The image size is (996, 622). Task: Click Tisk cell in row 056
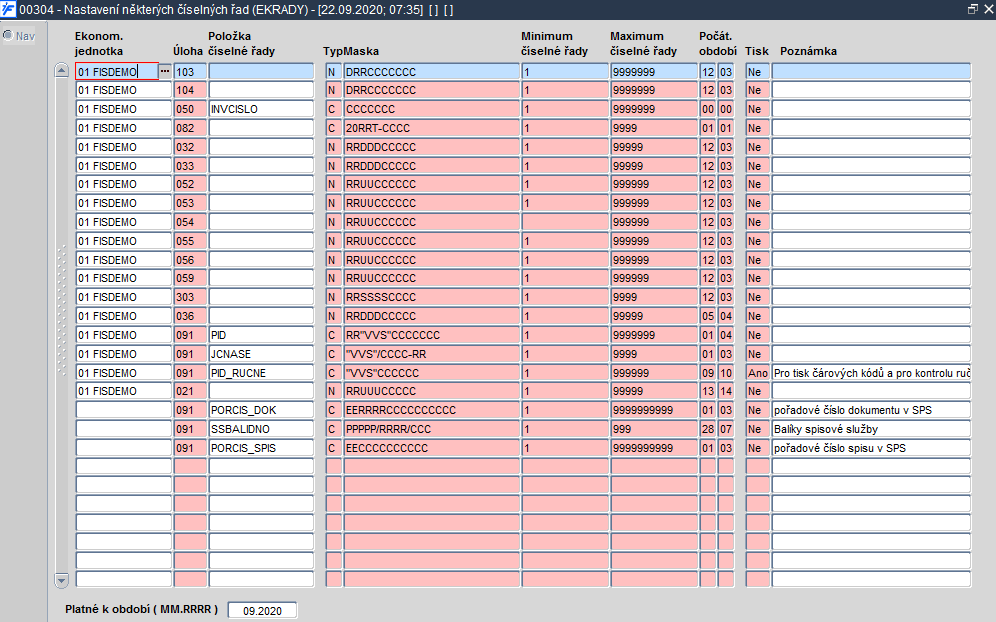coord(757,260)
